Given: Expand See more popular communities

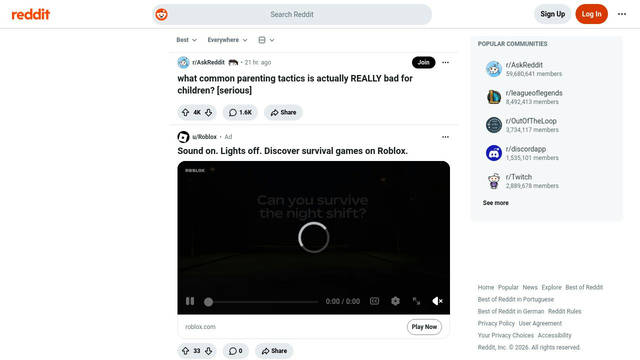Looking at the screenshot, I should coord(496,203).
